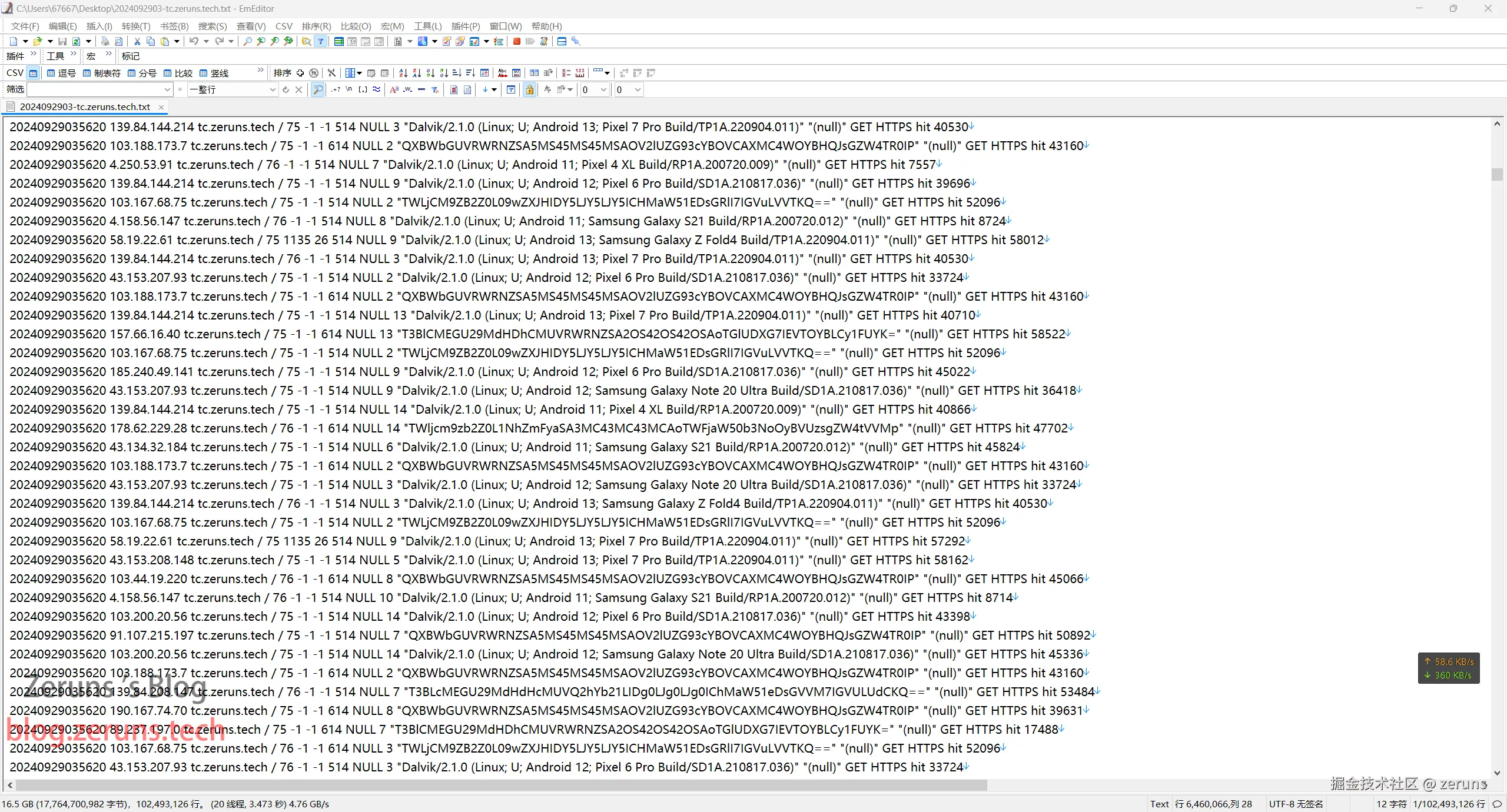Image resolution: width=1507 pixels, height=812 pixels.
Task: Open the filter text dropdown
Action: click(x=167, y=89)
